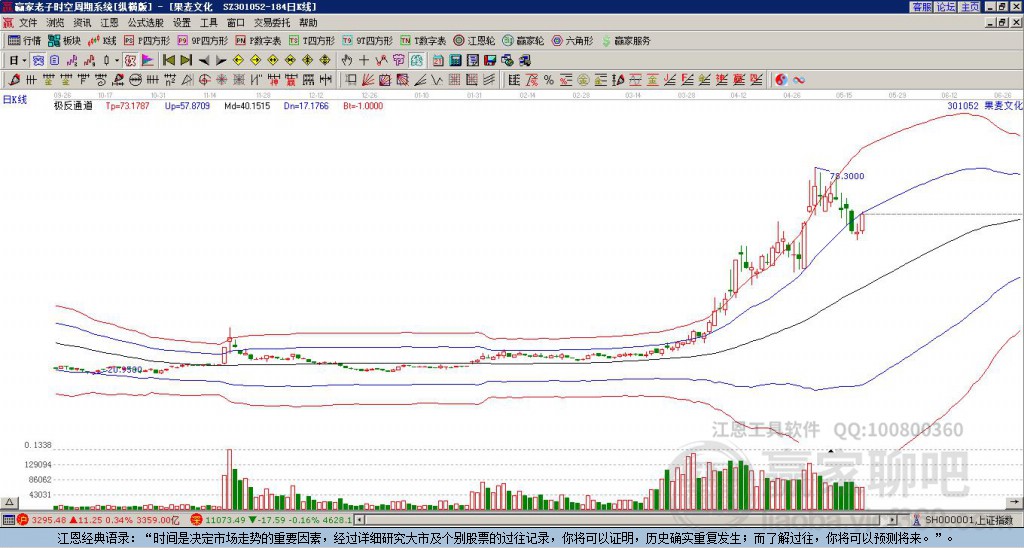Click the Md=40.1515 indicator value
This screenshot has height=548, width=1024.
pos(248,106)
